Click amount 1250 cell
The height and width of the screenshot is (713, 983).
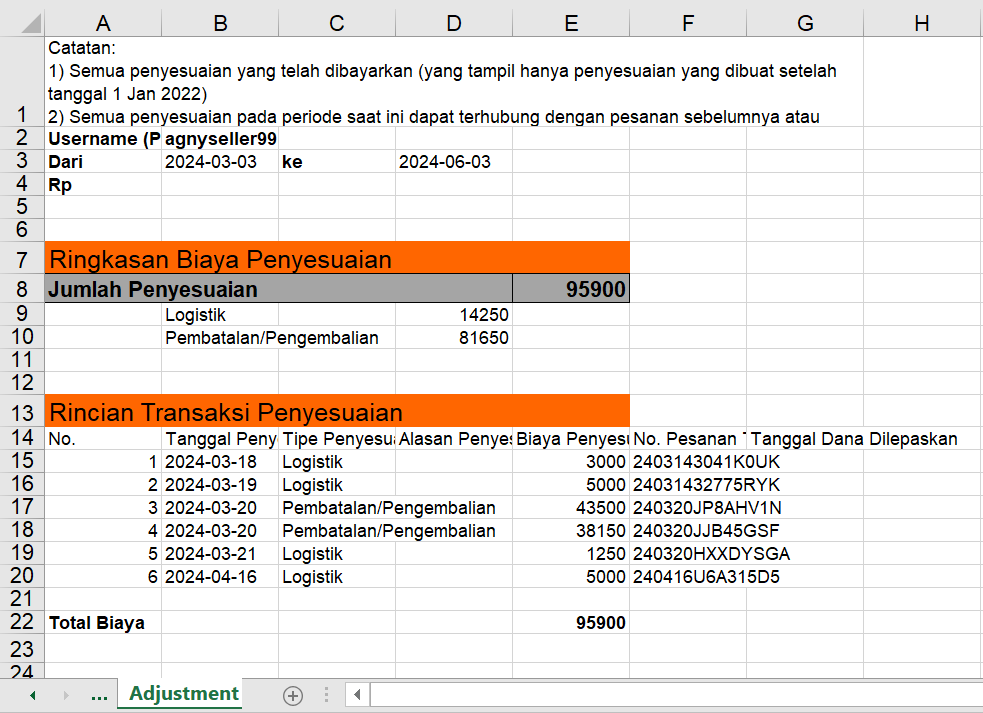coord(571,553)
